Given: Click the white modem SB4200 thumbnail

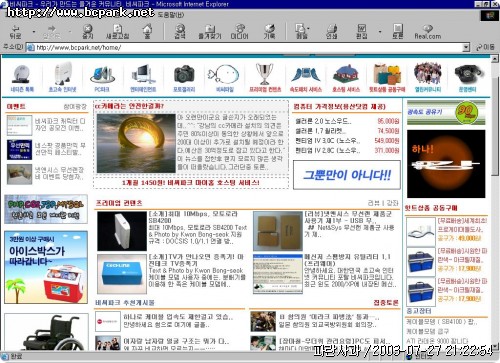Looking at the screenshot, I should pyautogui.click(x=122, y=231).
